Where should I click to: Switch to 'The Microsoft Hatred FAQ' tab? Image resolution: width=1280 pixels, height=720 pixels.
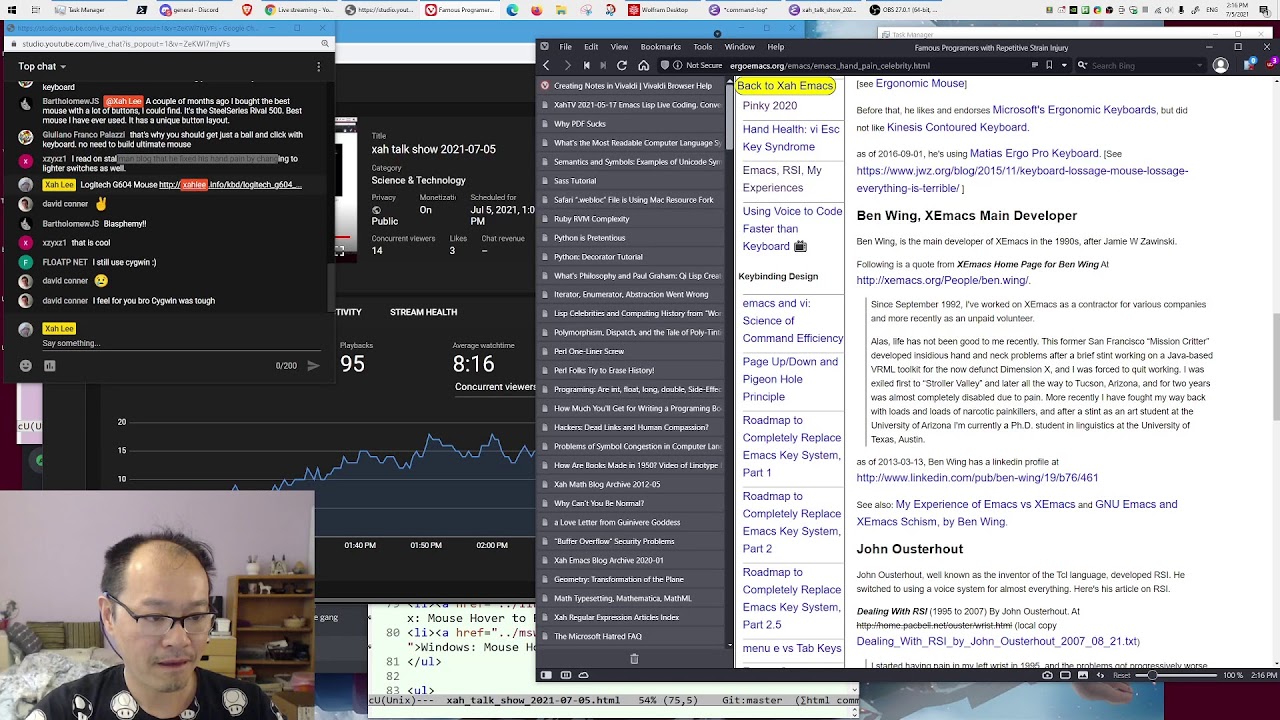click(x=630, y=636)
